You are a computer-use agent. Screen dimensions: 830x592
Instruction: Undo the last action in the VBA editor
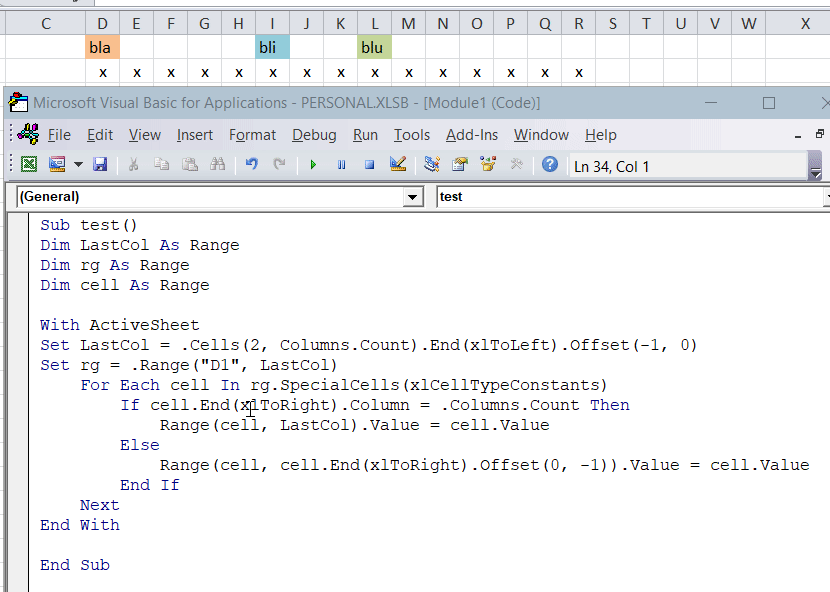pos(251,165)
